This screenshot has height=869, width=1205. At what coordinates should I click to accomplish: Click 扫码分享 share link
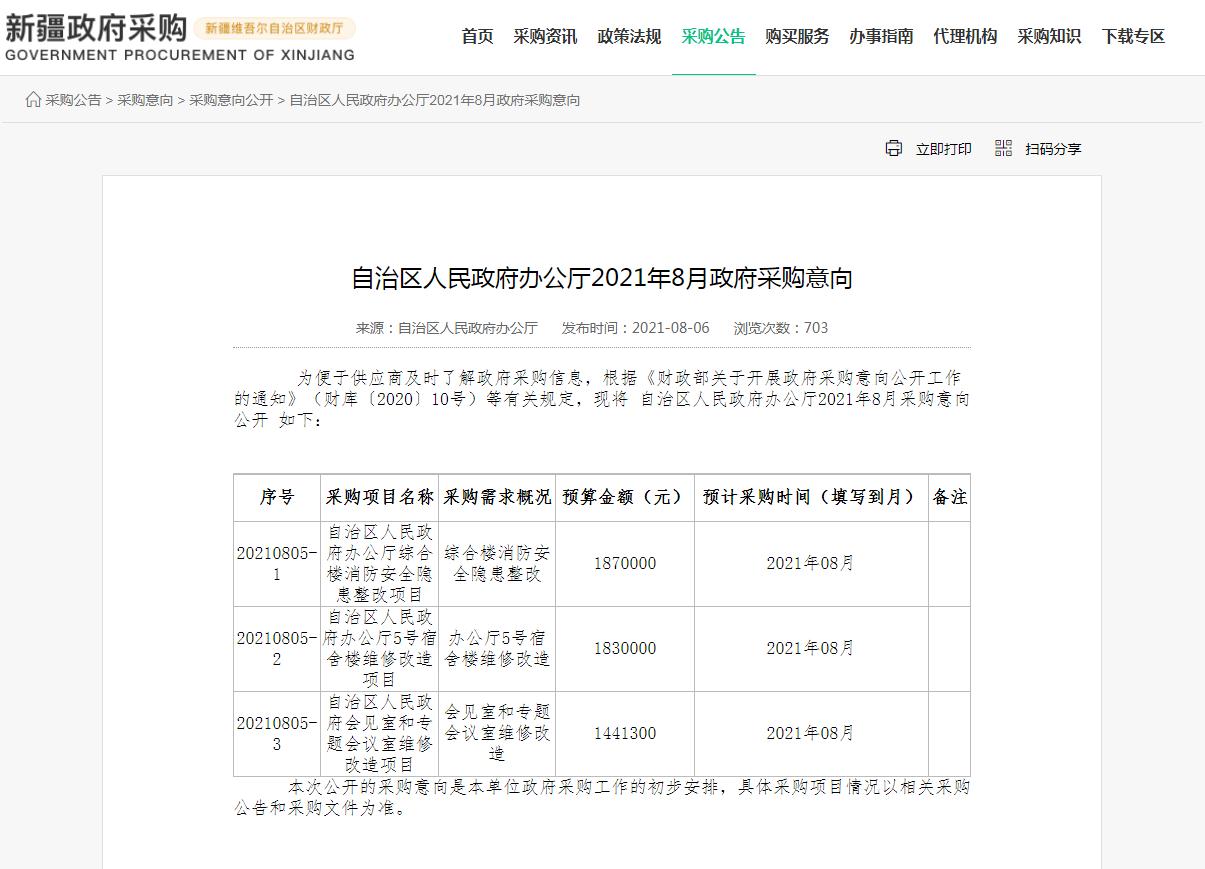pos(1053,149)
